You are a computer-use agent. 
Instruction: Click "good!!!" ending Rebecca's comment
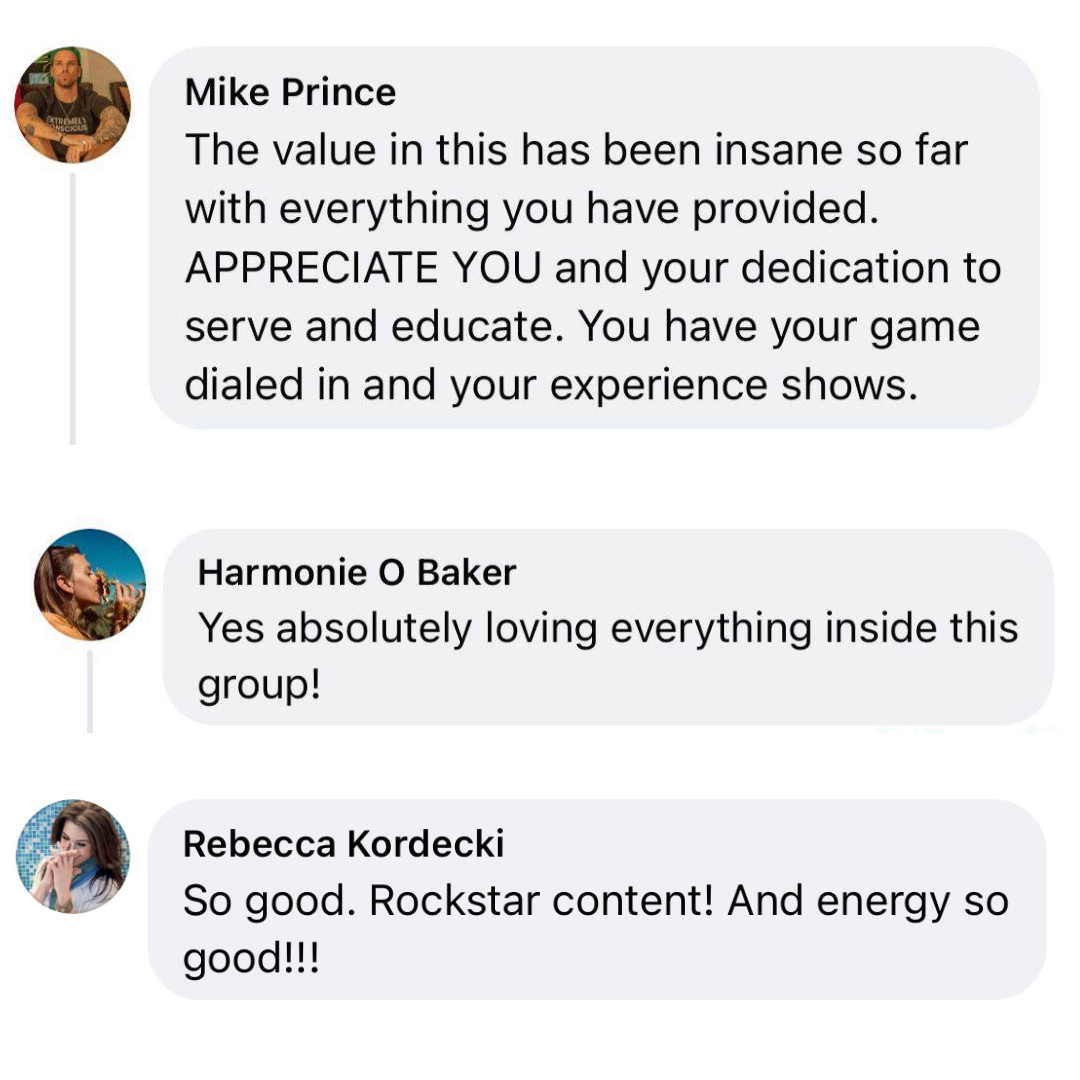coord(251,959)
